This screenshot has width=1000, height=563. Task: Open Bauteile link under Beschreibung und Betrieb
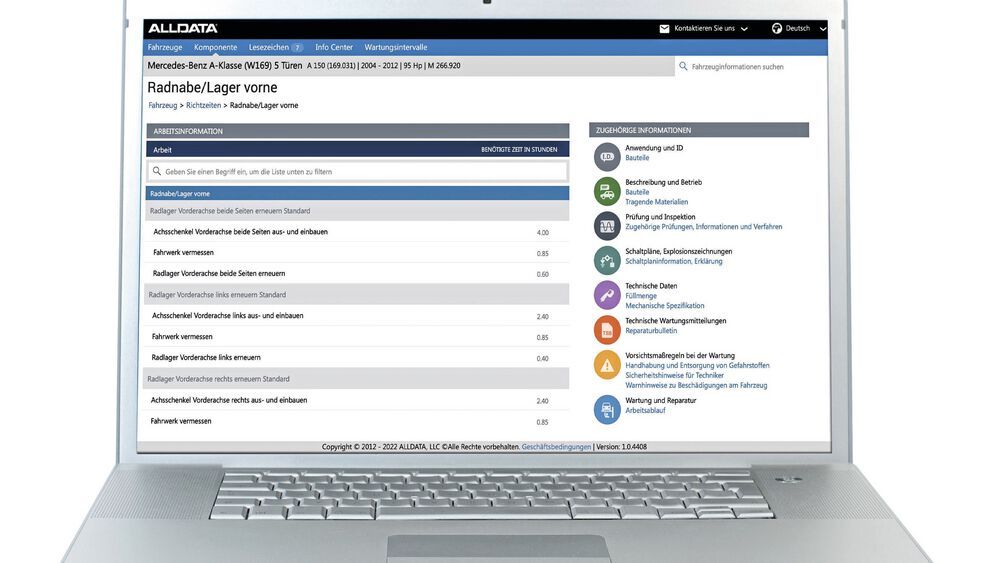pos(636,192)
